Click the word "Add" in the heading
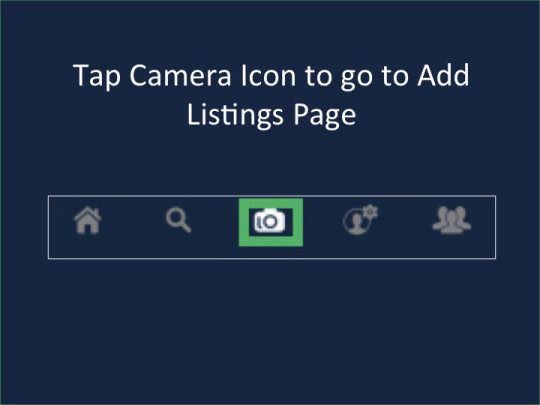 click(x=444, y=75)
